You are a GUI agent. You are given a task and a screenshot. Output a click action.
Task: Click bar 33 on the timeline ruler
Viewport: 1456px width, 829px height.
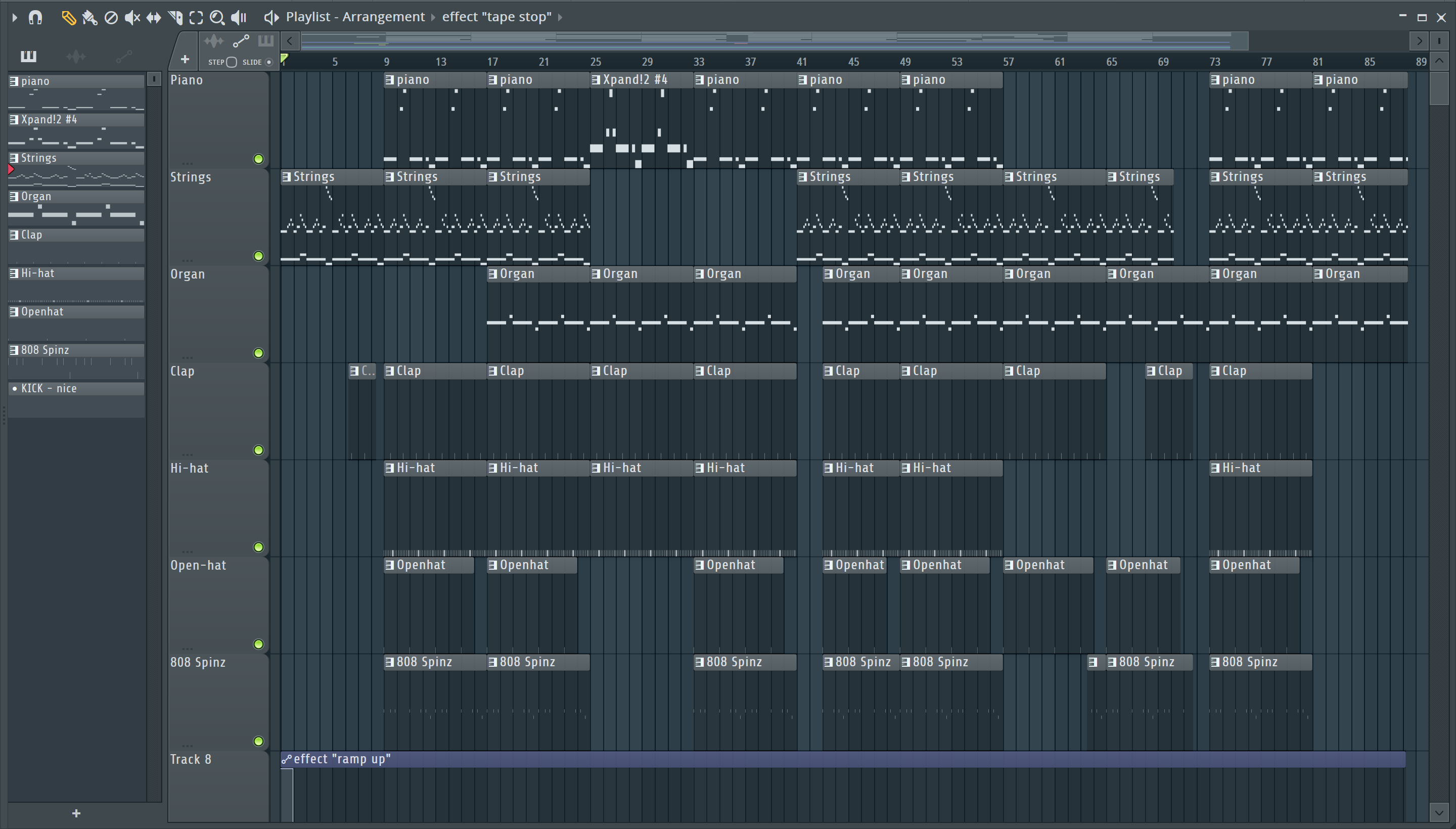[699, 62]
